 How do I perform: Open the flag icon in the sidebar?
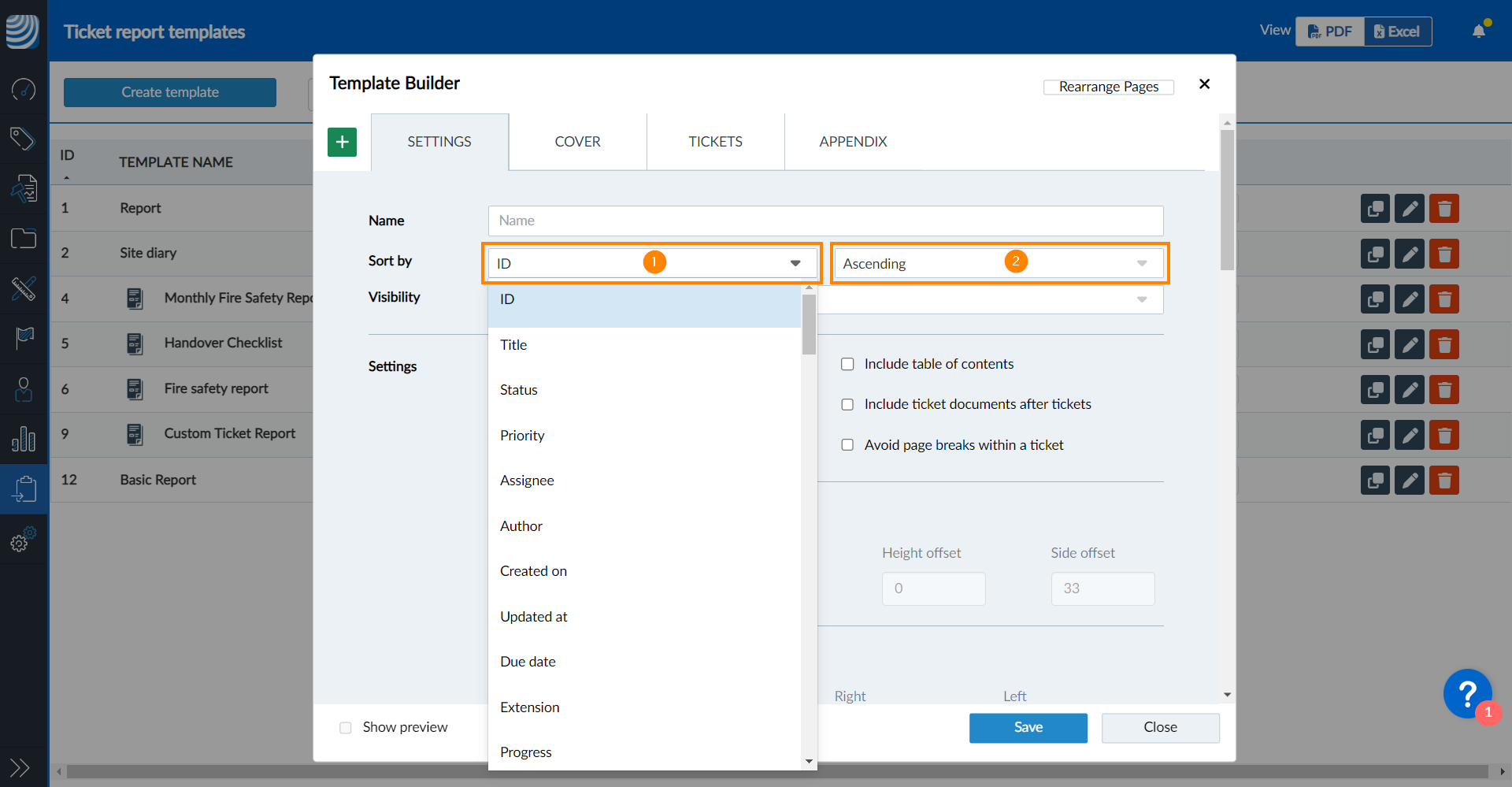coord(24,339)
